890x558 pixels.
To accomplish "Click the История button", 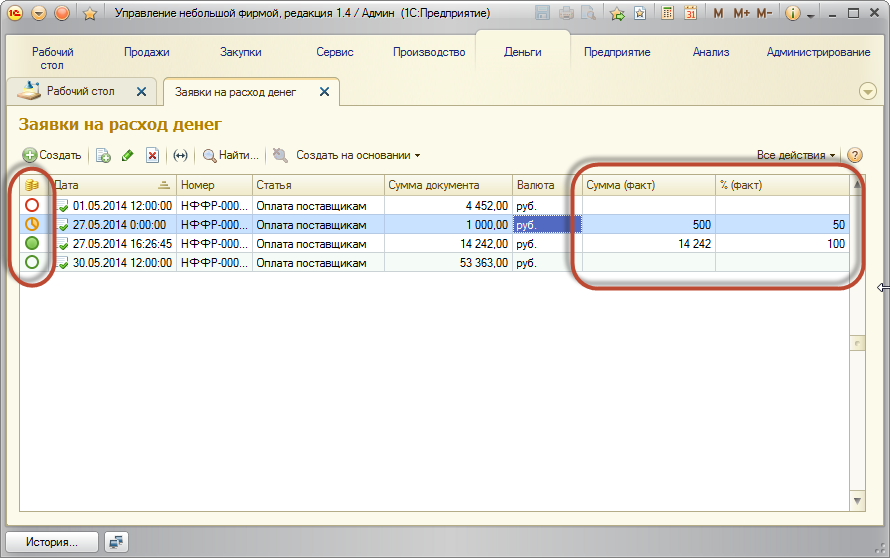I will 52,542.
